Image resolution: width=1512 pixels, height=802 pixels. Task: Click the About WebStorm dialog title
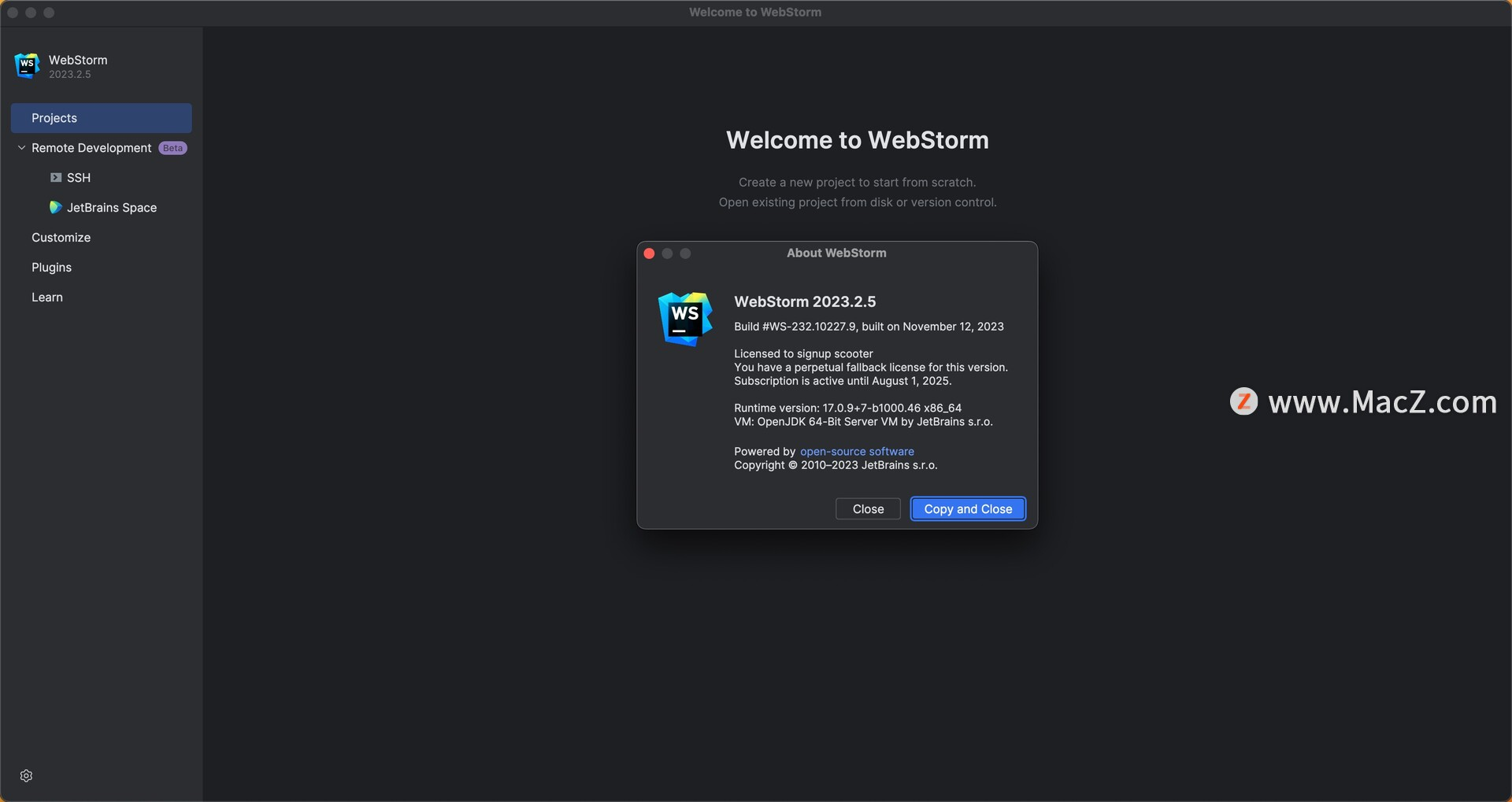coord(836,253)
